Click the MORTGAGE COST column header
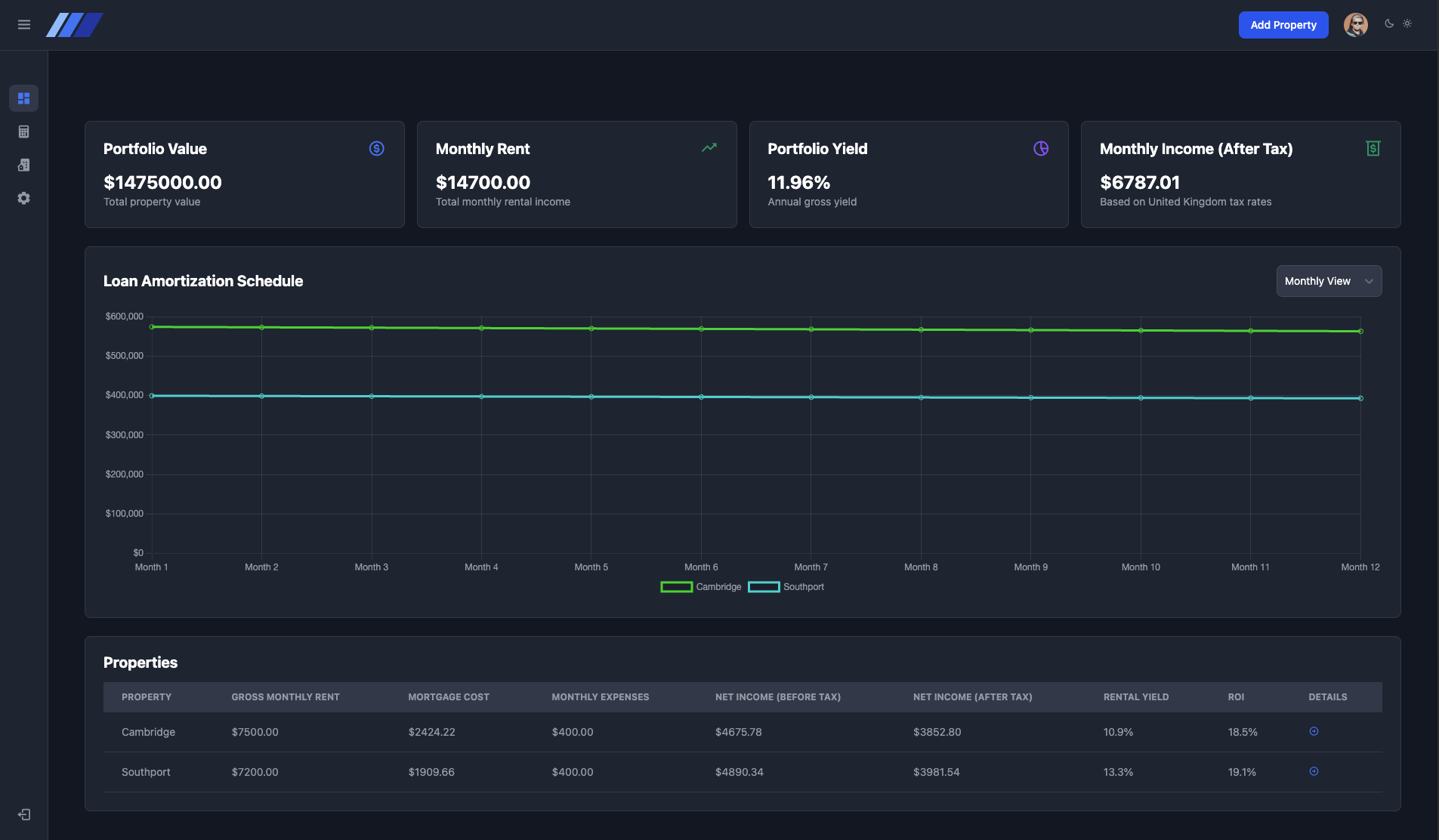The image size is (1439, 840). (449, 697)
